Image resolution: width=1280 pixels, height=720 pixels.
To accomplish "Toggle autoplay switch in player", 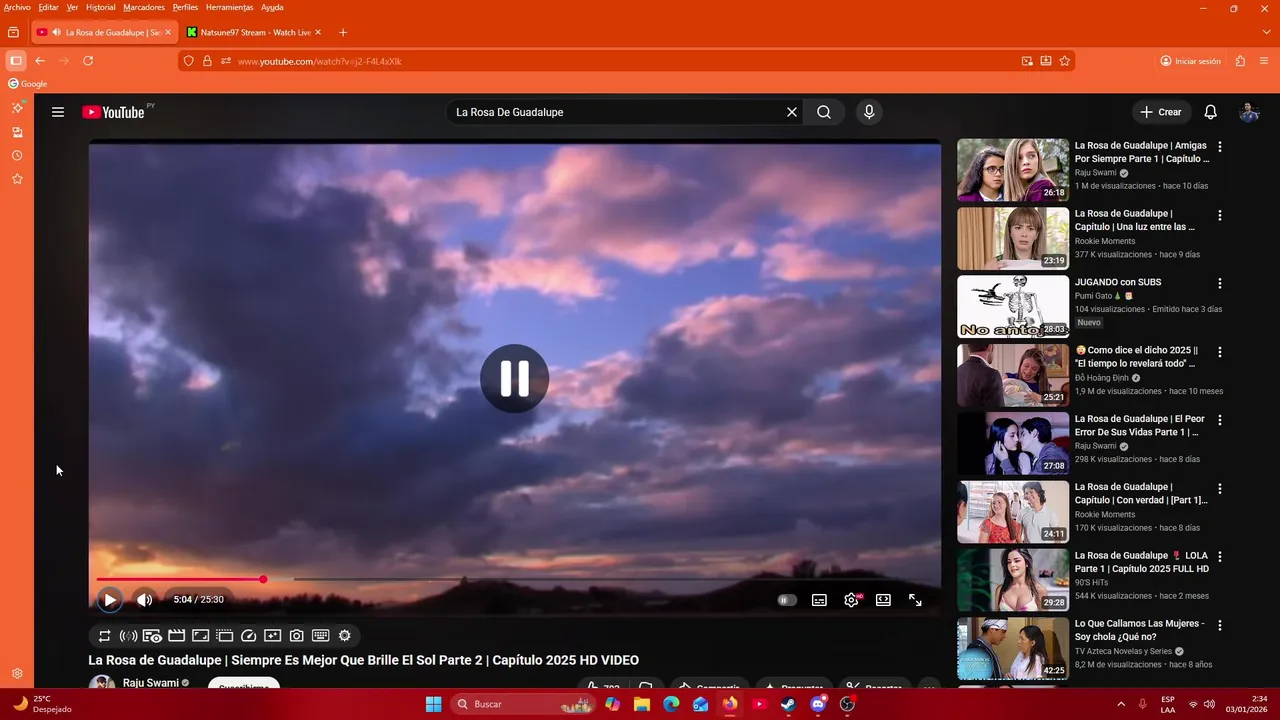I will [x=787, y=600].
